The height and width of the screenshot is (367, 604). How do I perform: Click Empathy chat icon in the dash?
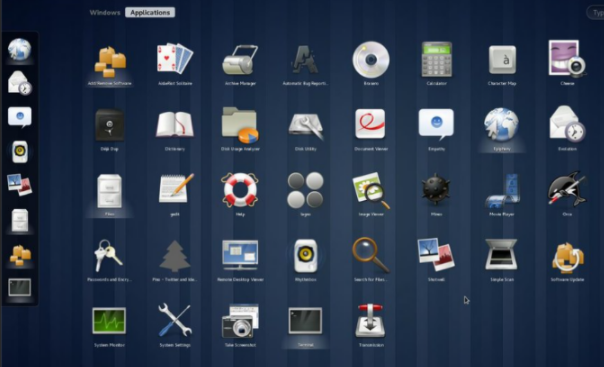click(x=20, y=117)
